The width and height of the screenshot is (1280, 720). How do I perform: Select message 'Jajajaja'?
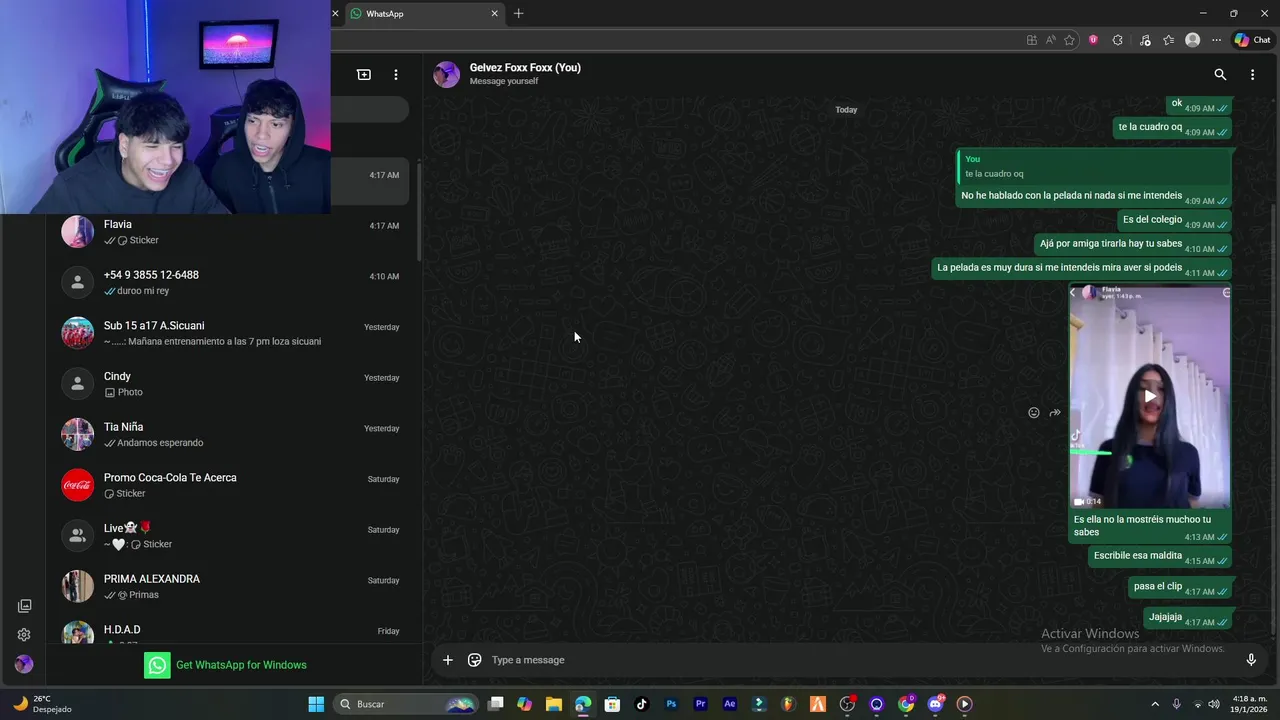[1188, 619]
